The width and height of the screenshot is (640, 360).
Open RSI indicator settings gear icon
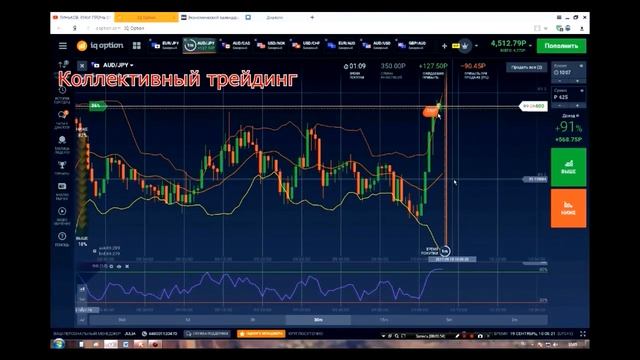(x=111, y=266)
